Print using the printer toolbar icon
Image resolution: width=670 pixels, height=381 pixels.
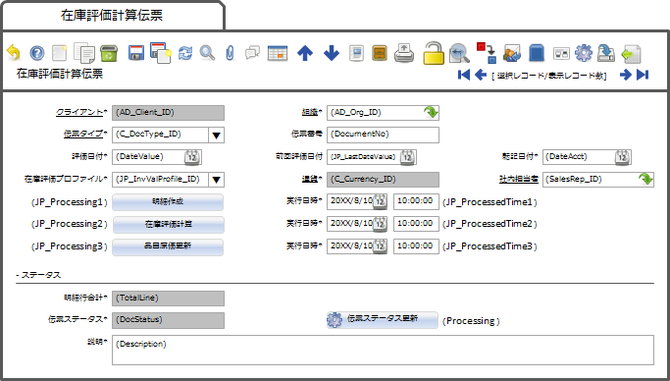click(404, 53)
